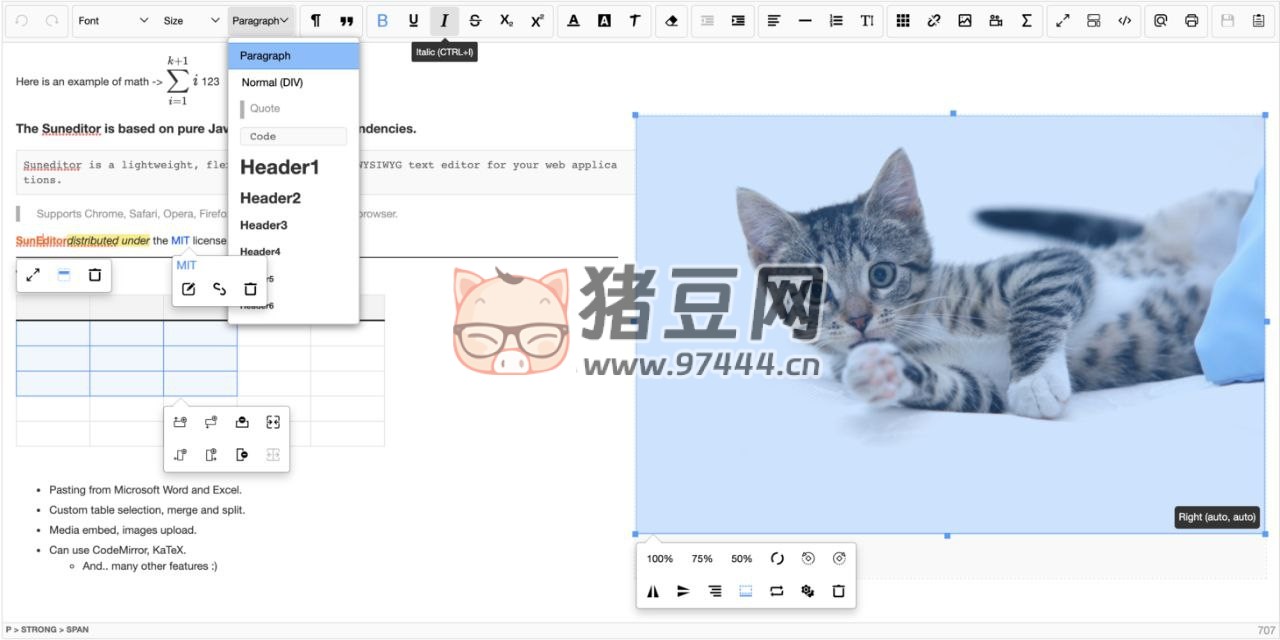Screen dimensions: 1280x640
Task: Open the insert table grid icon
Action: 903,20
